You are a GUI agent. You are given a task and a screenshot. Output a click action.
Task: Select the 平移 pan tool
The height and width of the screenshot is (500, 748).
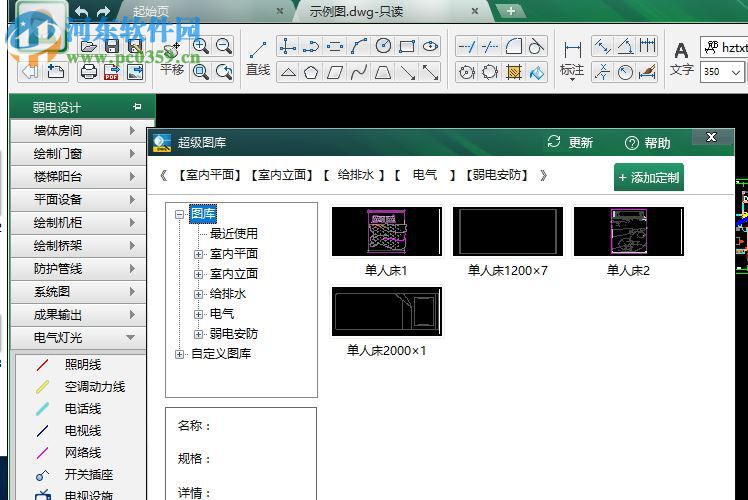[x=172, y=59]
